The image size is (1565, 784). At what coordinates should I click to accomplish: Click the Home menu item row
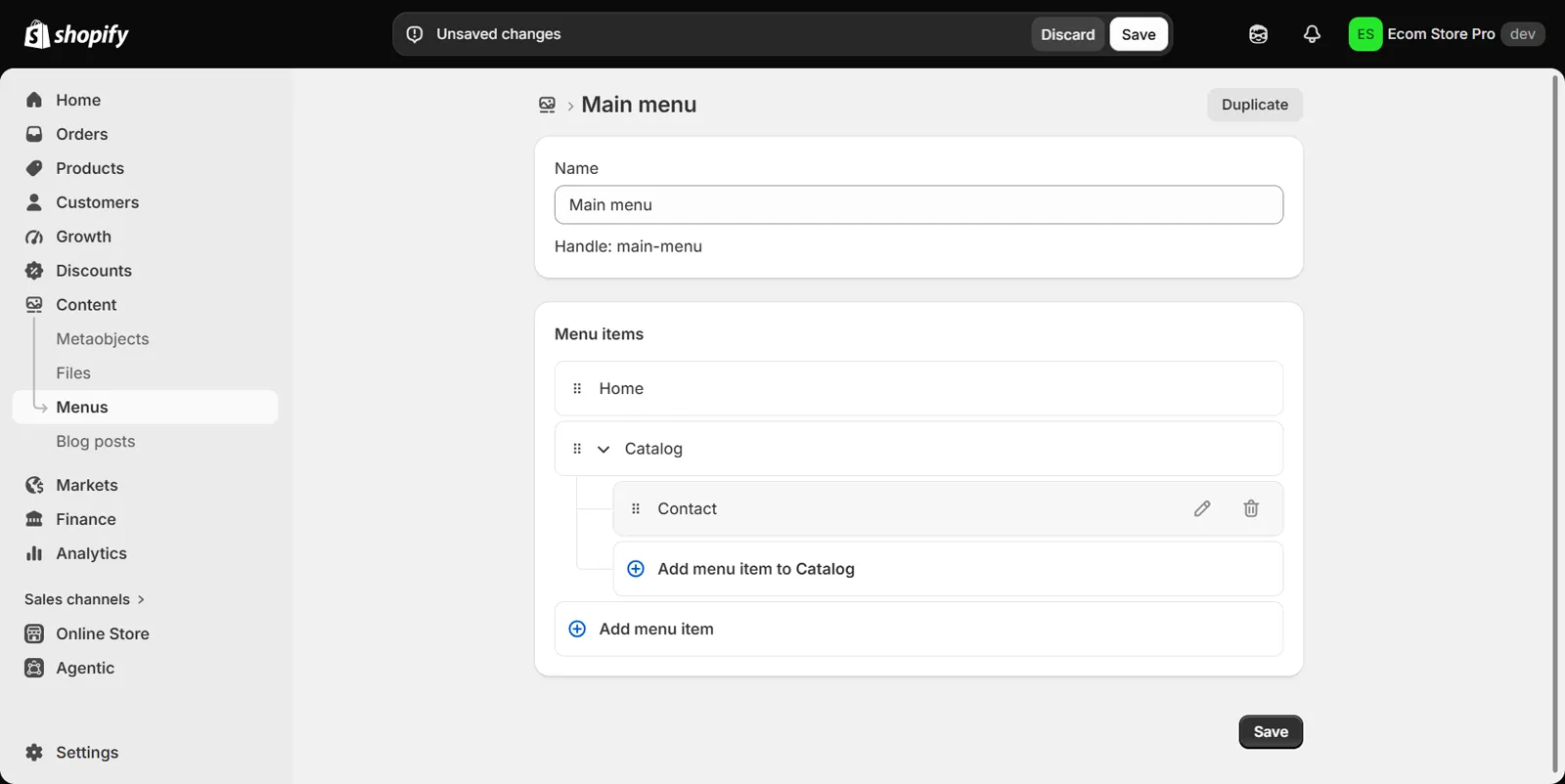(918, 388)
